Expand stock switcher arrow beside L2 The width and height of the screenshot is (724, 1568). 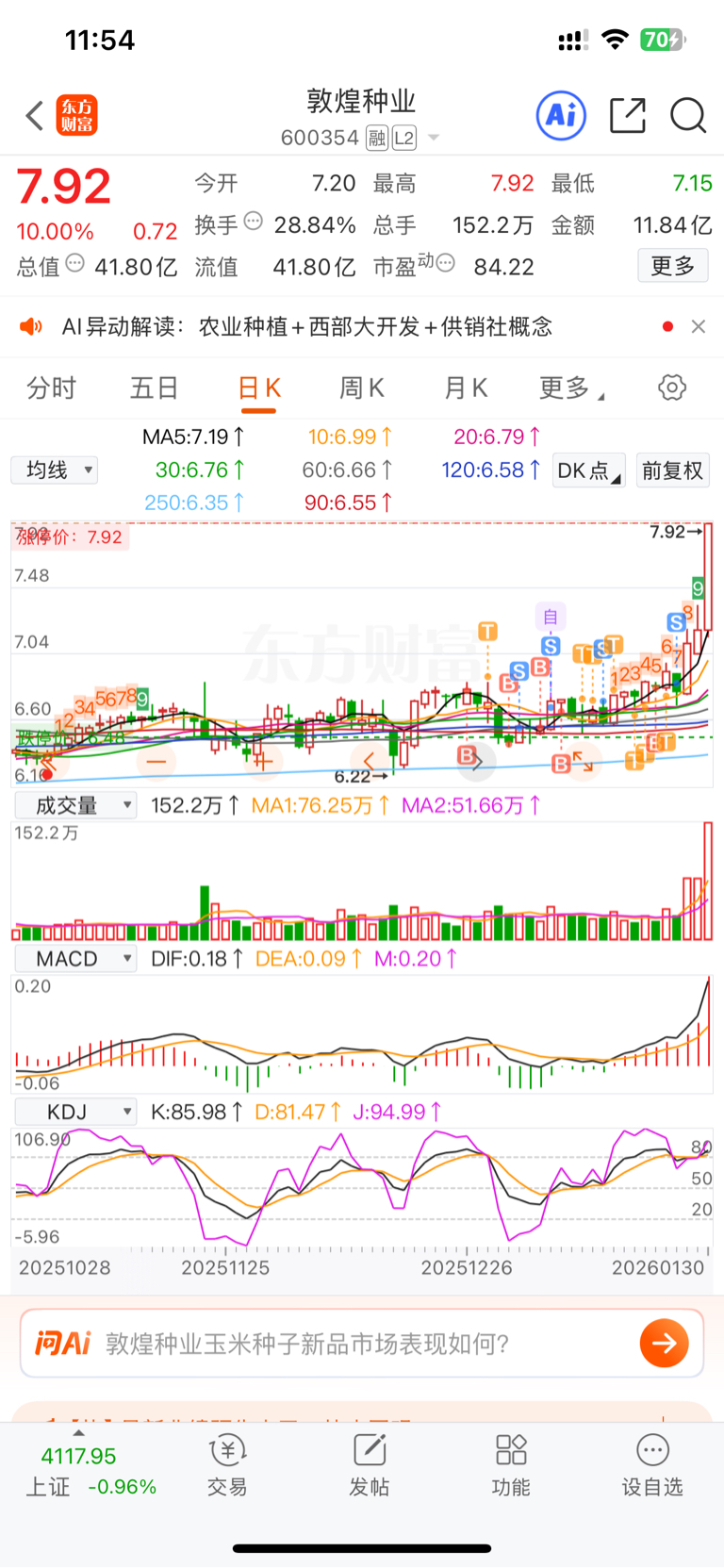coord(434,139)
